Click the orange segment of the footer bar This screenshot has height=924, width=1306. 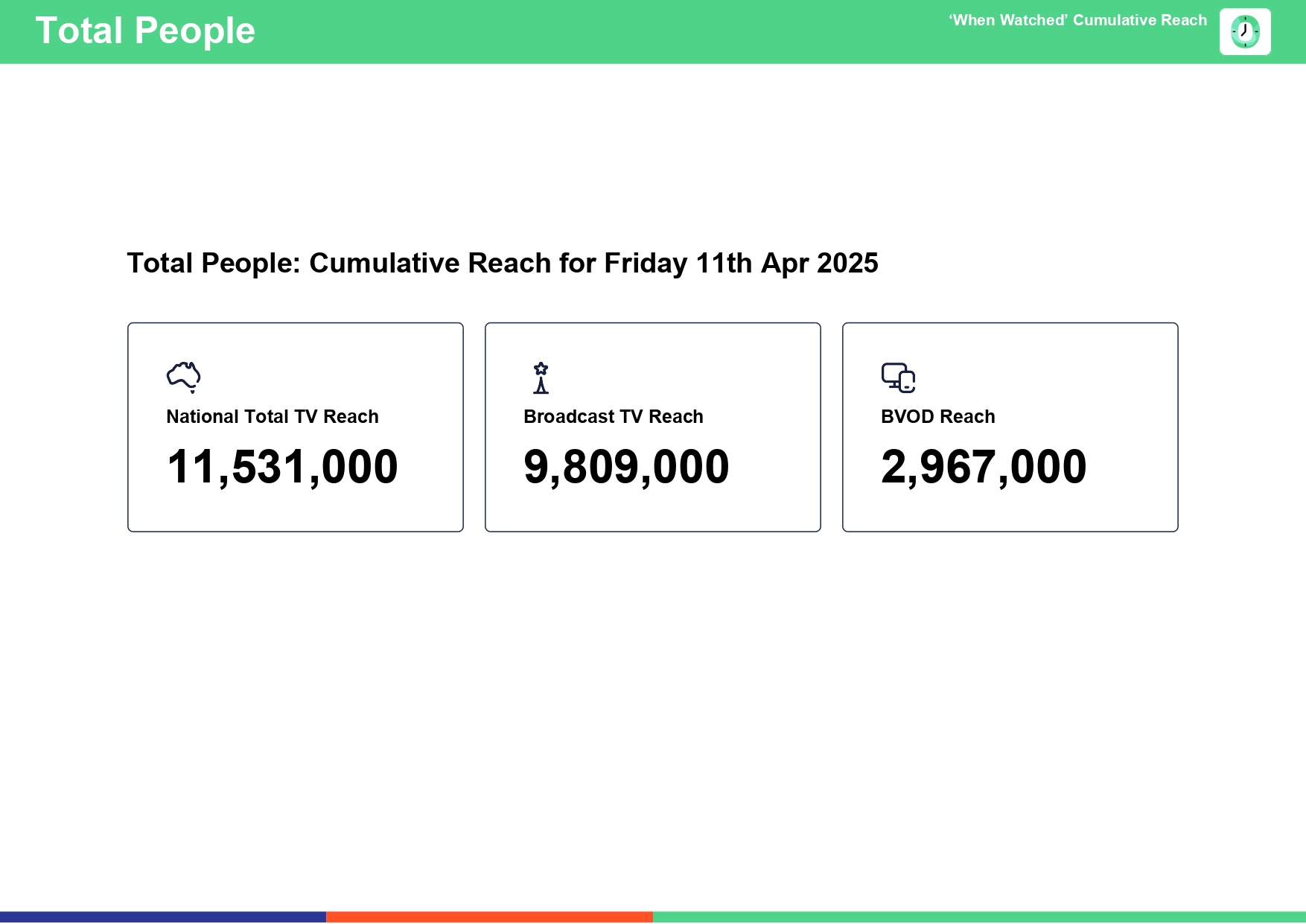[489, 917]
